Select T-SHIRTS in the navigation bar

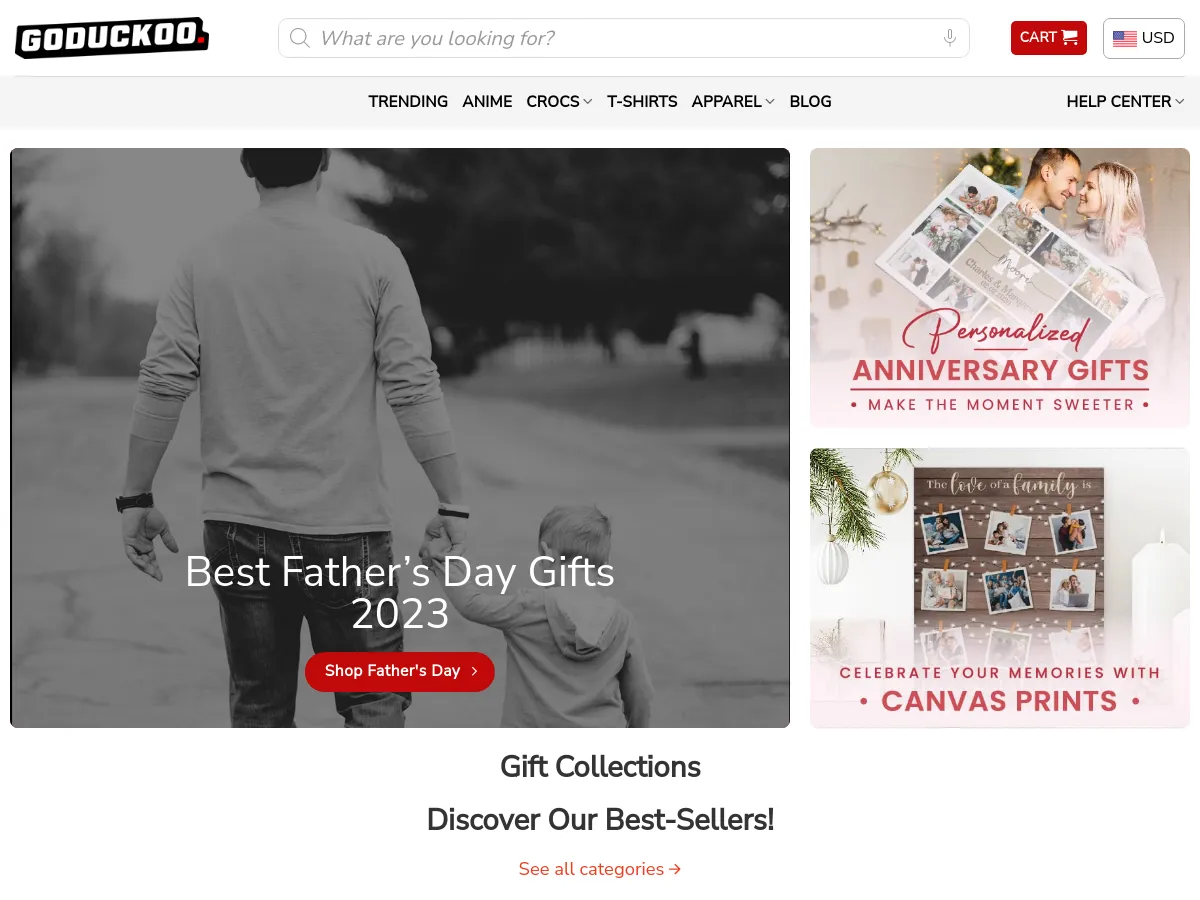pyautogui.click(x=642, y=101)
